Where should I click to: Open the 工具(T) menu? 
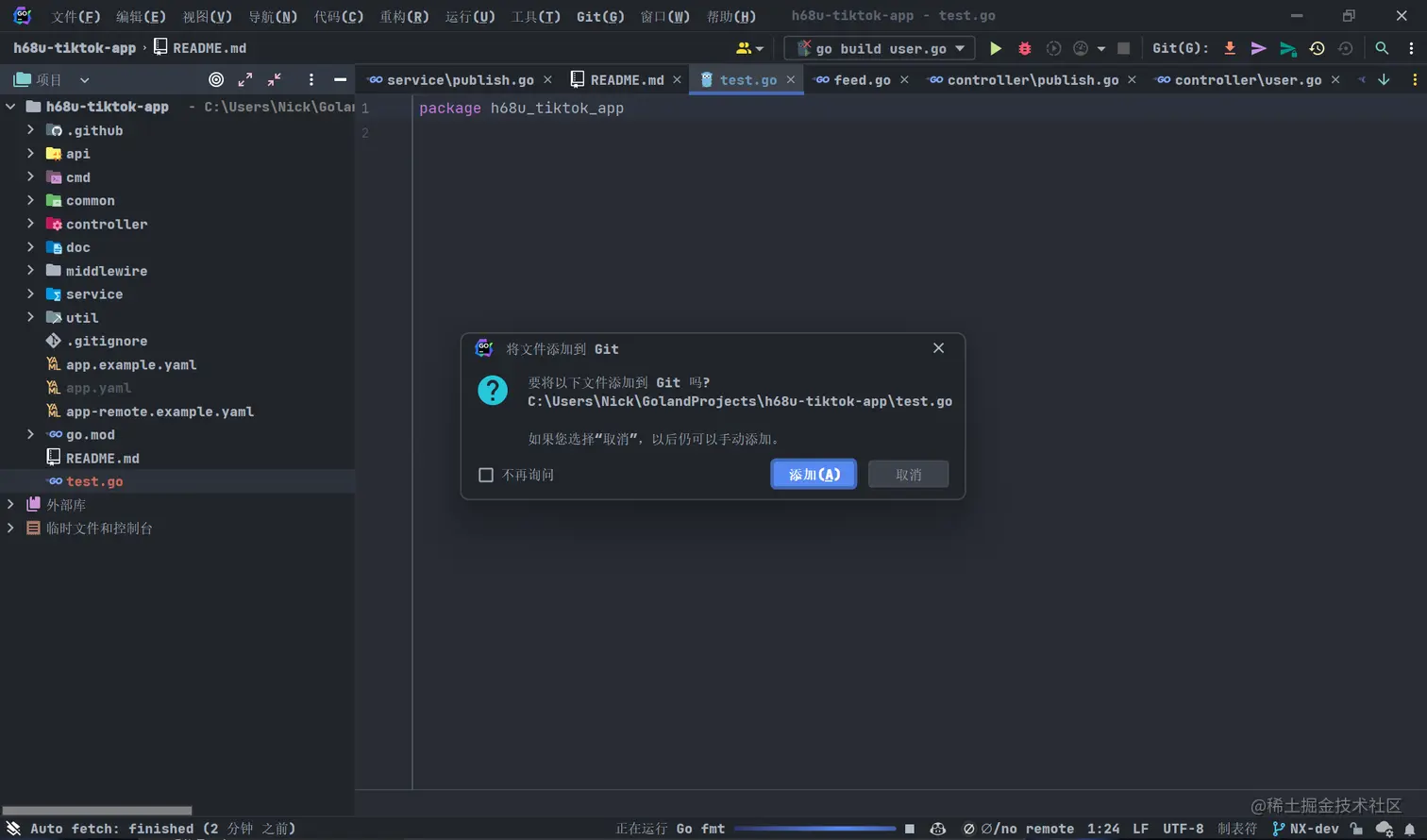tap(535, 16)
